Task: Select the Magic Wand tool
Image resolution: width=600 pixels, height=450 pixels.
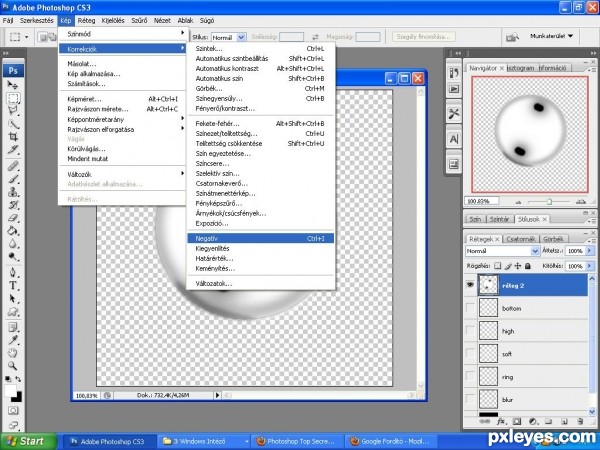Action: tap(13, 124)
